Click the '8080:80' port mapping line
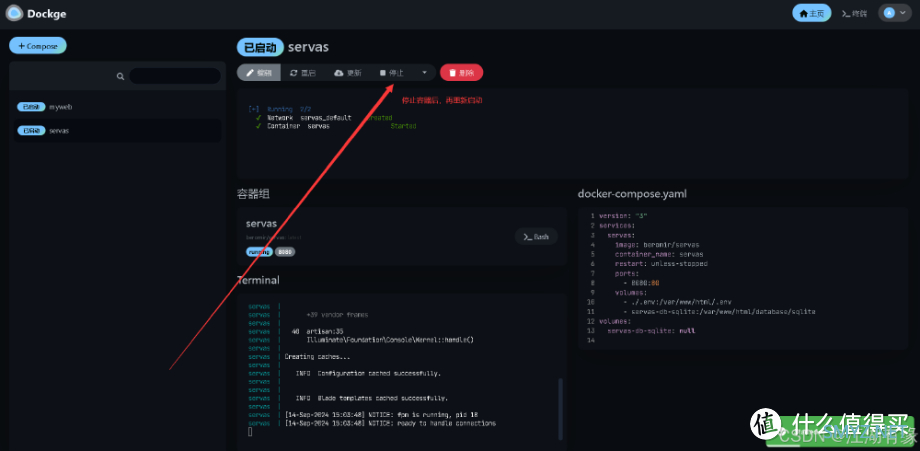 (x=641, y=283)
